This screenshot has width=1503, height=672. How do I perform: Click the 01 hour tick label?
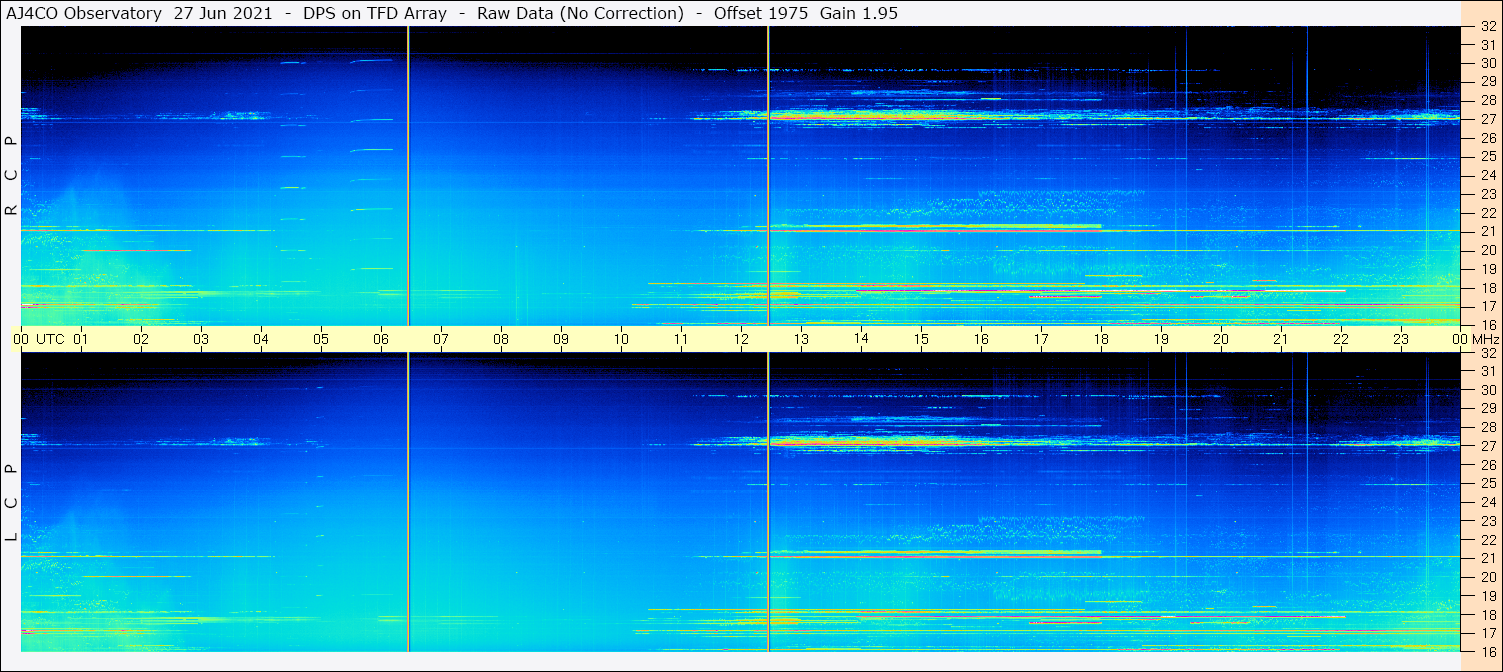81,339
